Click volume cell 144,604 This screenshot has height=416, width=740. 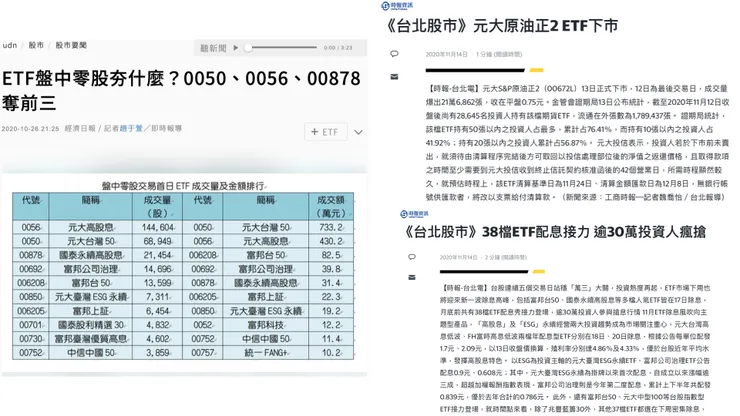pyautogui.click(x=158, y=227)
